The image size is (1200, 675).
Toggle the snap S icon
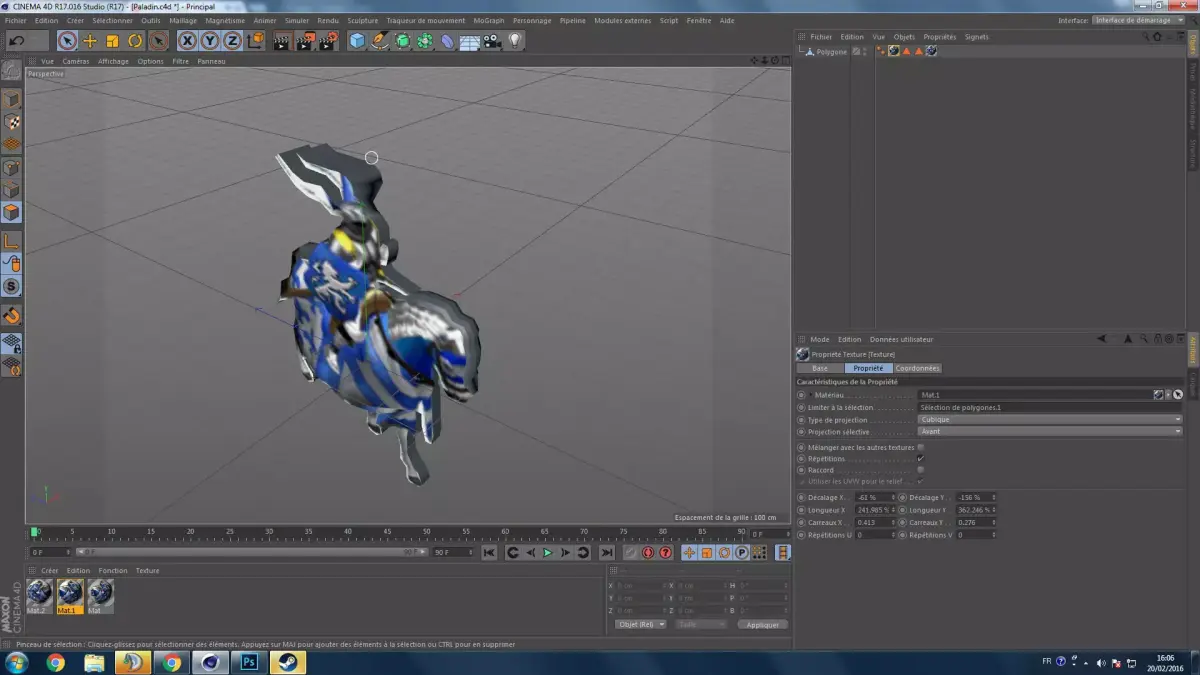click(x=12, y=286)
